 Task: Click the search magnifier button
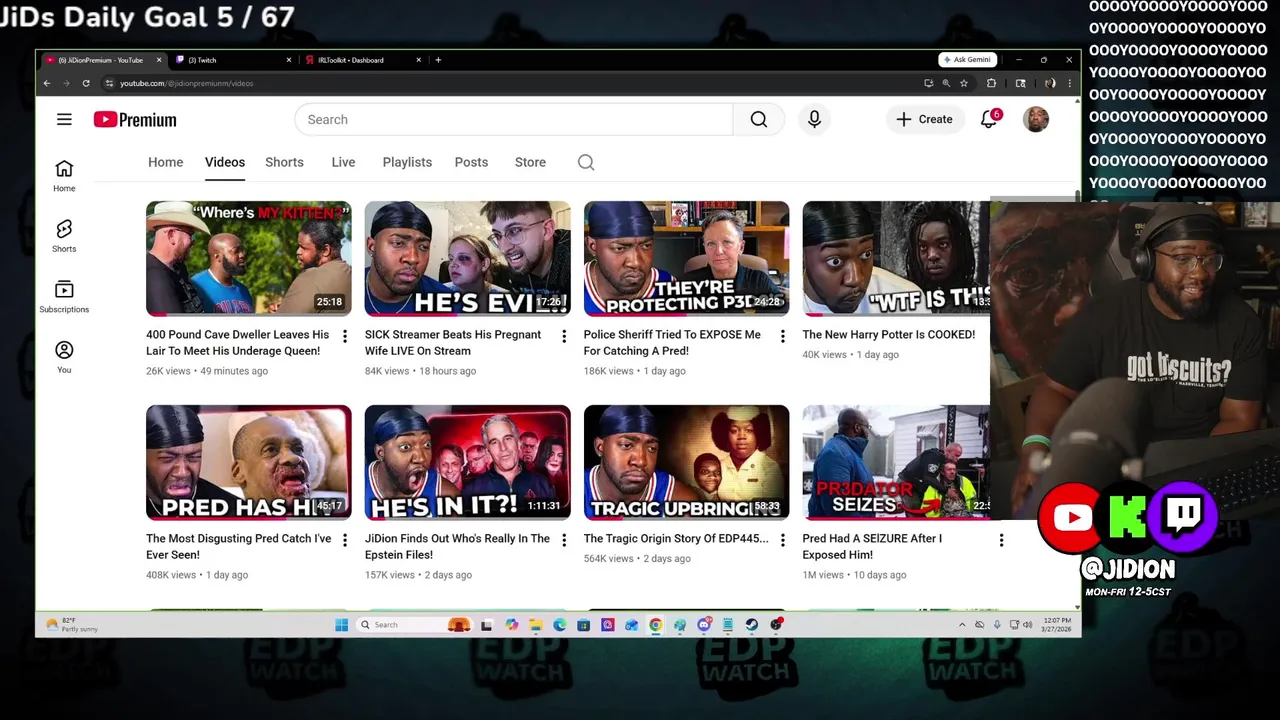point(759,119)
